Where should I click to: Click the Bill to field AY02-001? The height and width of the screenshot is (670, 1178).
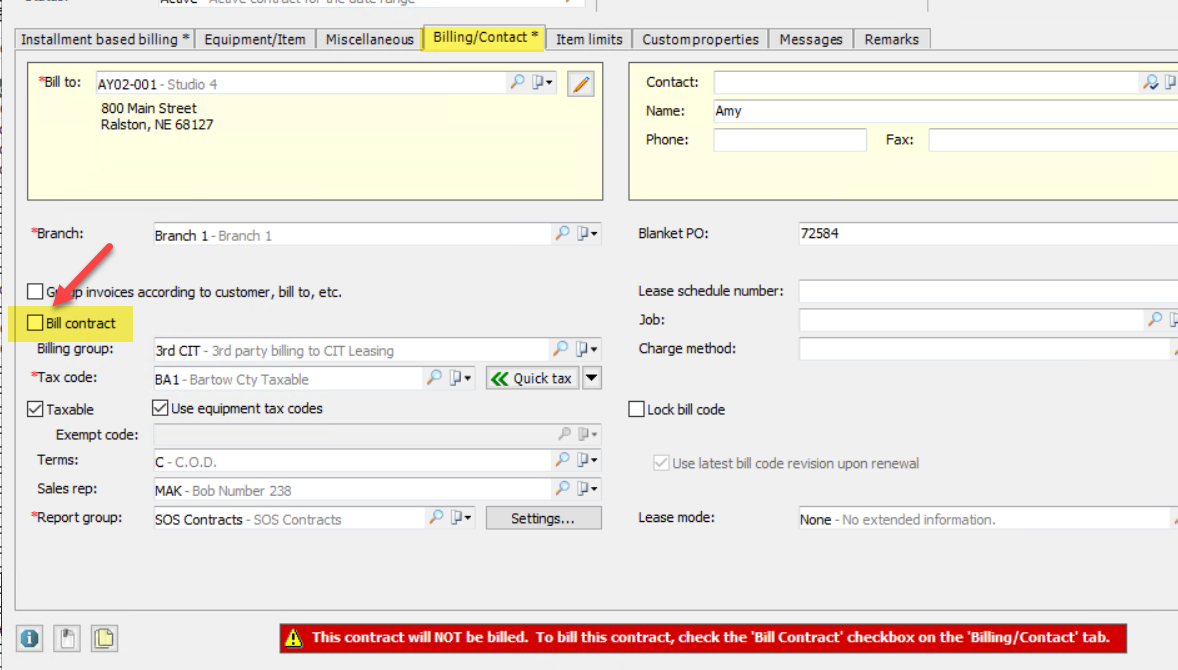(301, 83)
